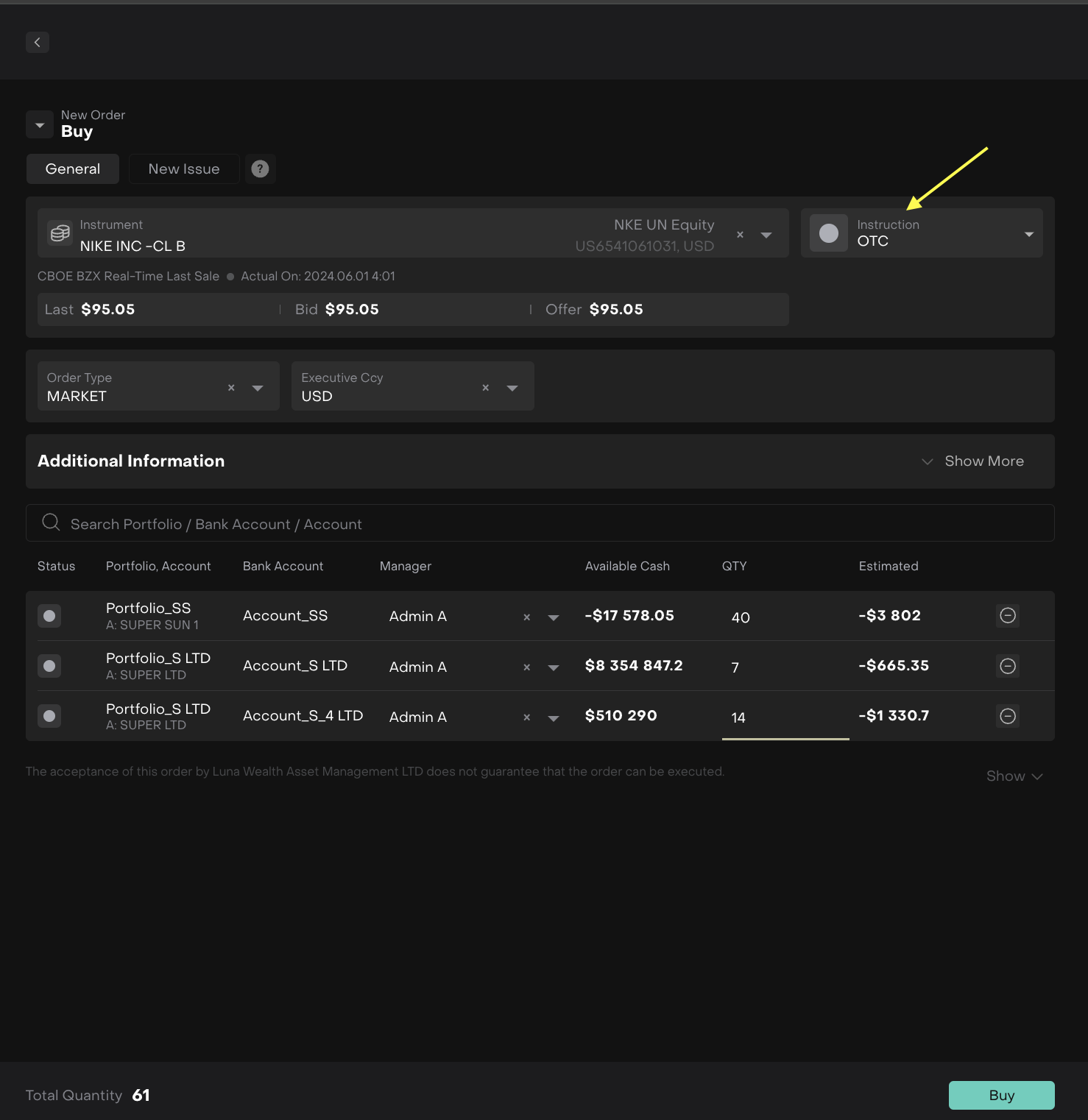1088x1120 pixels.
Task: Clear the NKE UN Equity instrument selection
Action: [x=740, y=234]
